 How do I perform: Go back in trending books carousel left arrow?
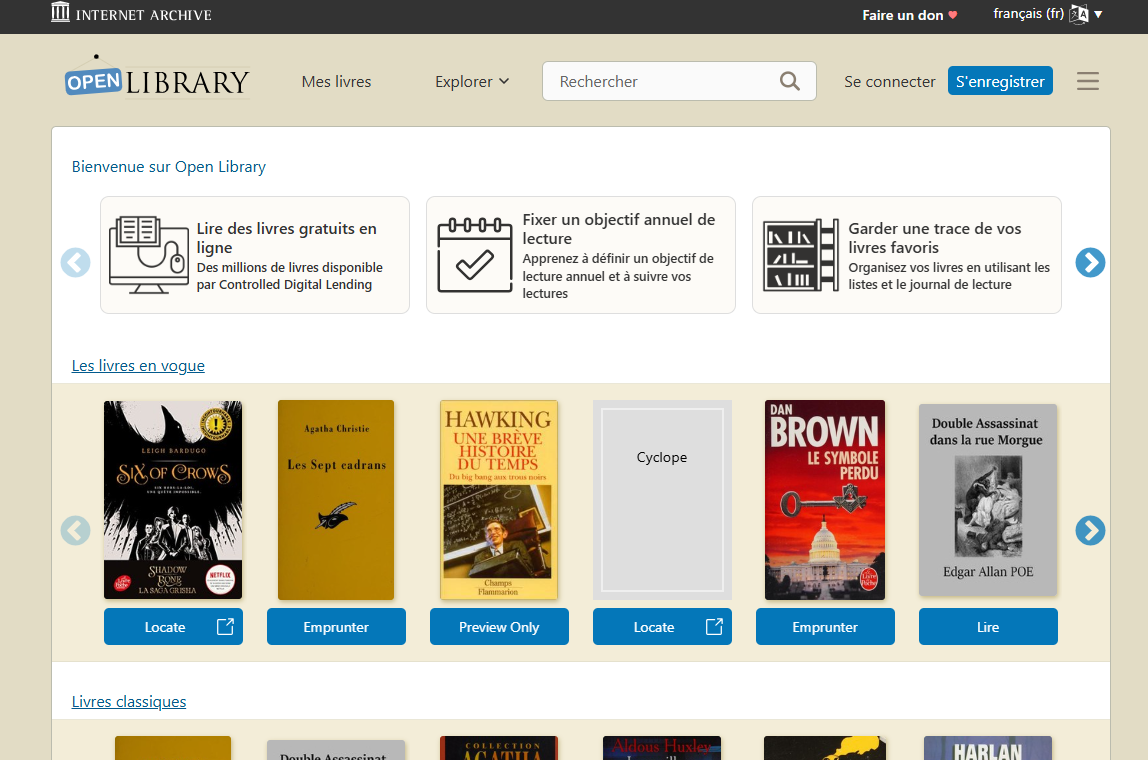pos(75,530)
